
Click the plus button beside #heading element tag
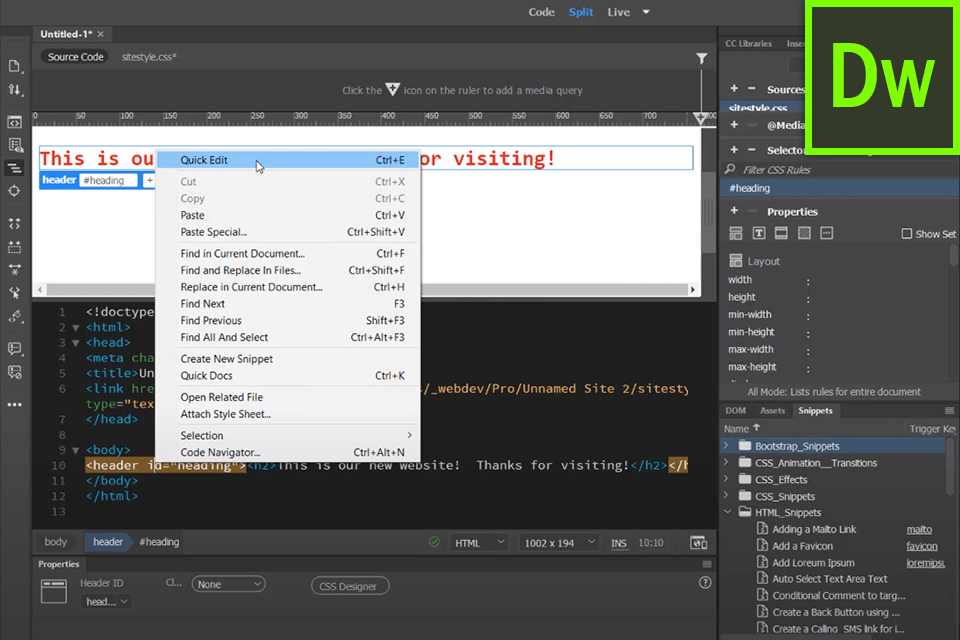click(149, 180)
